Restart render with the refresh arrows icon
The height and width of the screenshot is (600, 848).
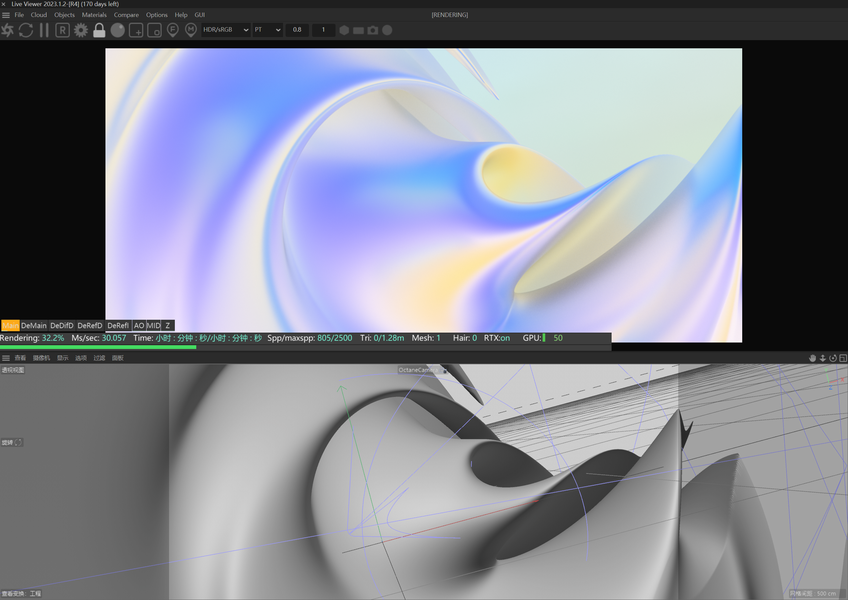click(26, 30)
